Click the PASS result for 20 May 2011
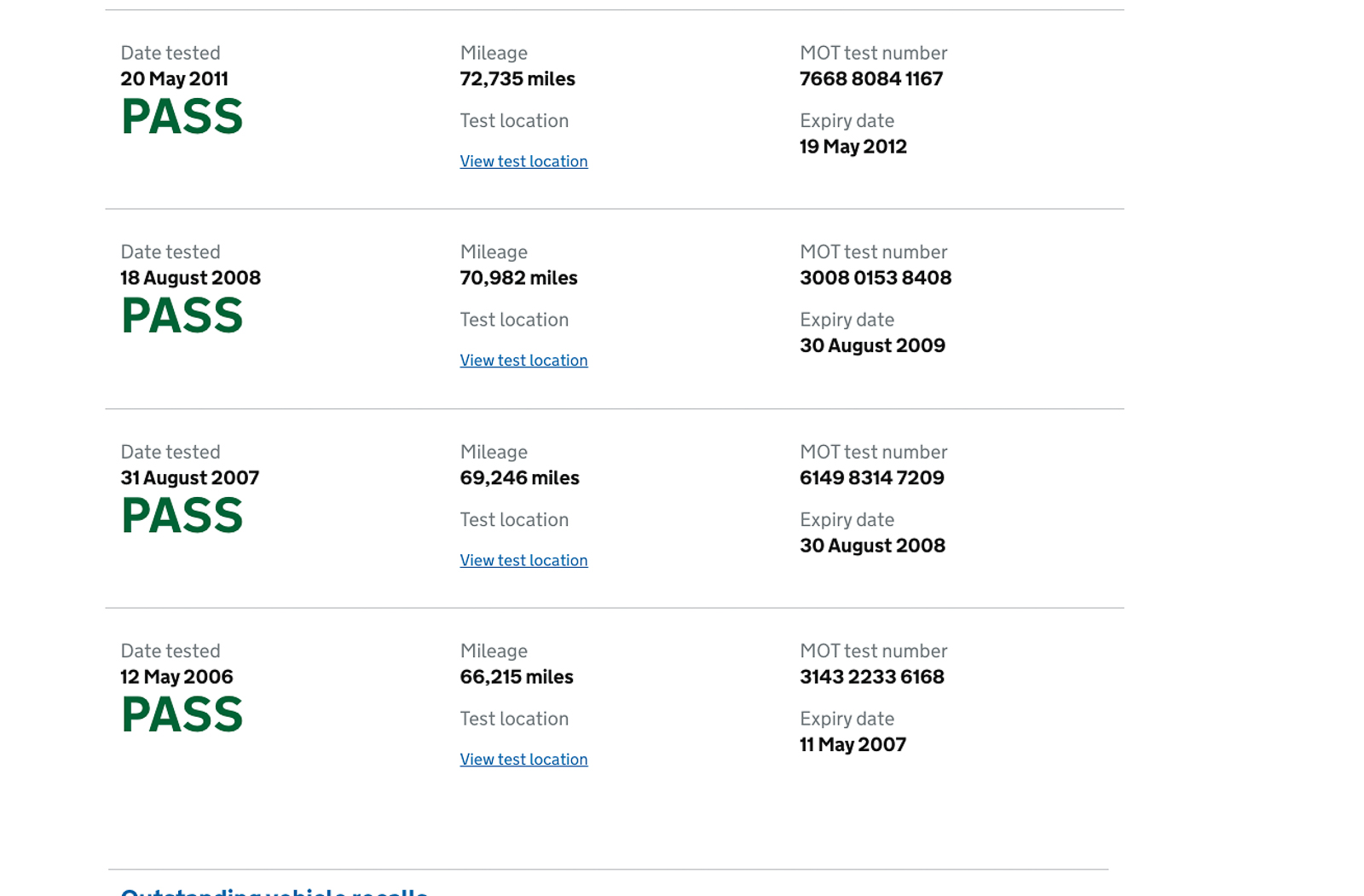Viewport: 1364px width, 896px height. click(182, 117)
